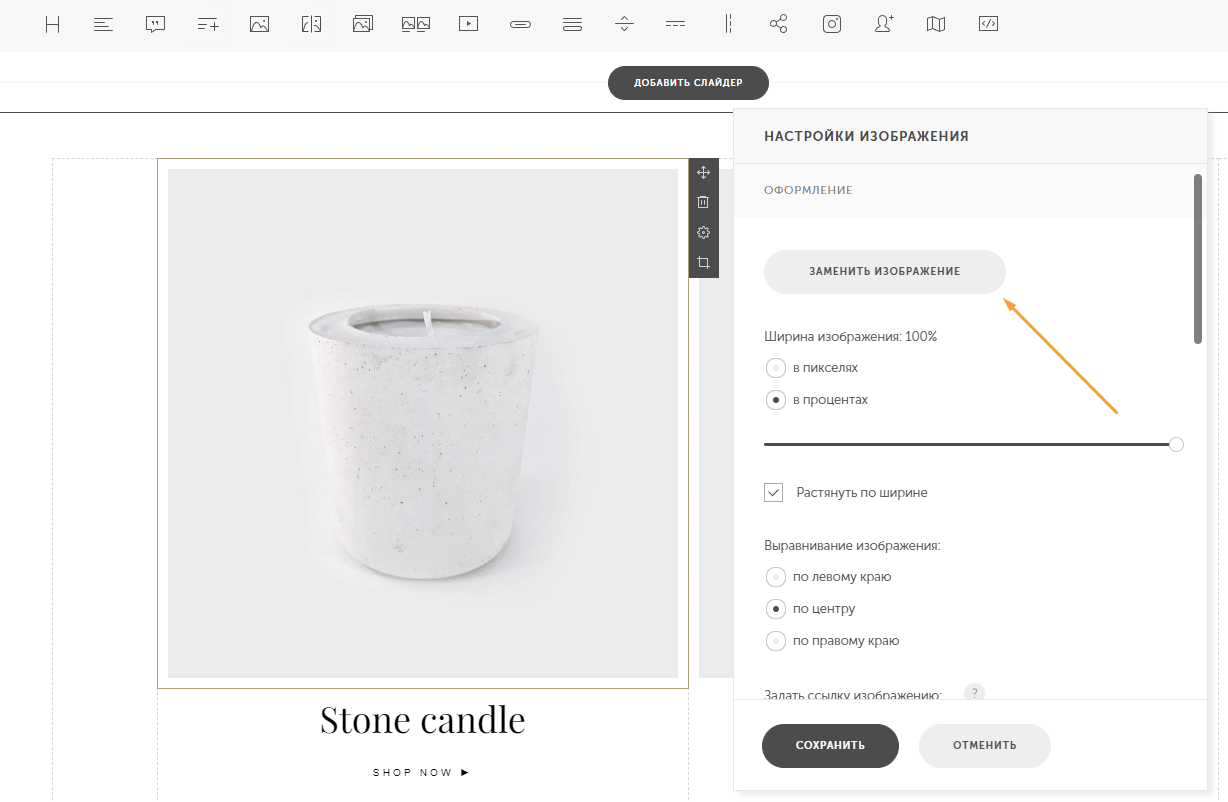Select width in pixels option
Screen dimensions: 1228x802
(x=775, y=367)
